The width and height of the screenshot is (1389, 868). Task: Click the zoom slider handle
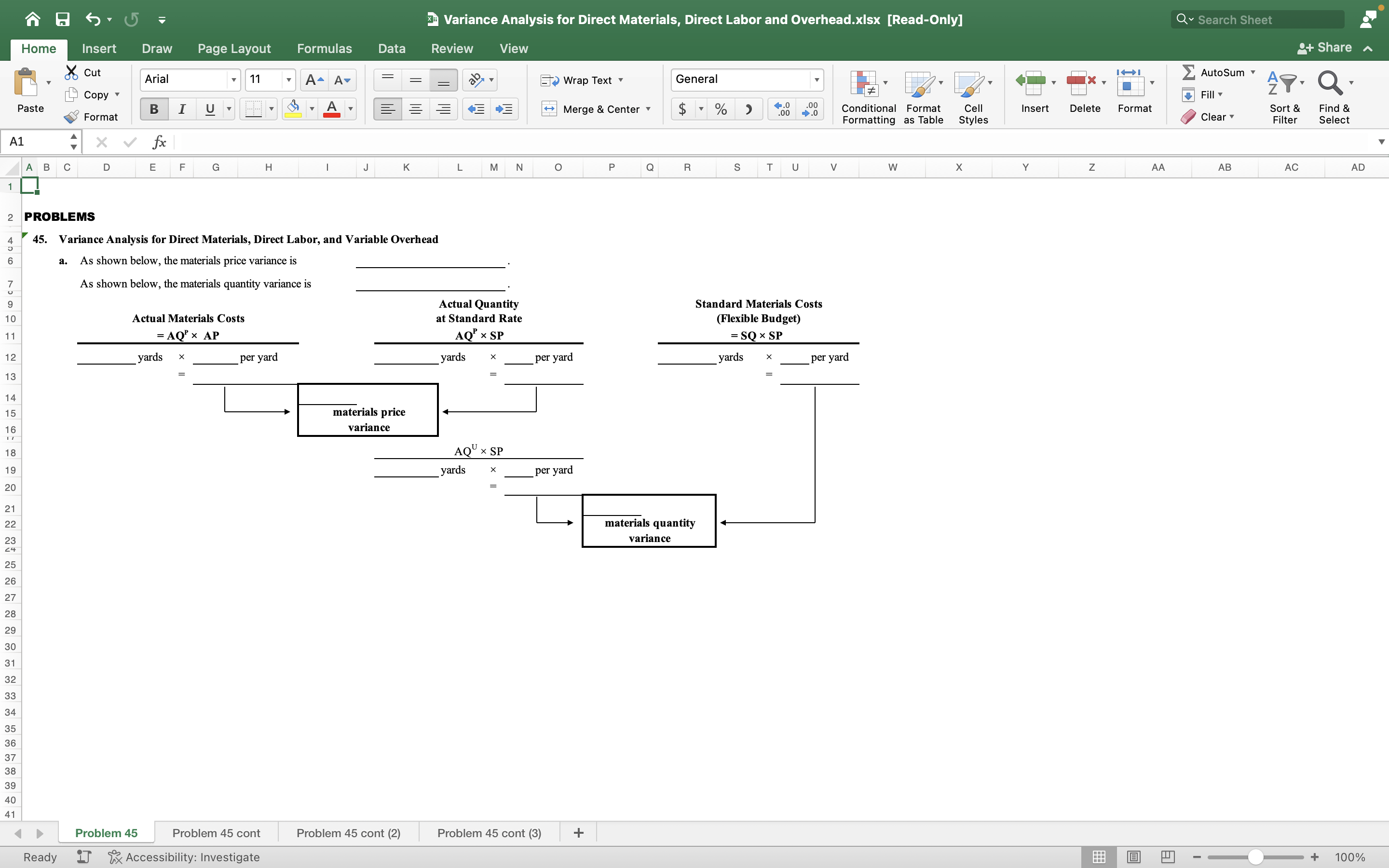(x=1255, y=857)
